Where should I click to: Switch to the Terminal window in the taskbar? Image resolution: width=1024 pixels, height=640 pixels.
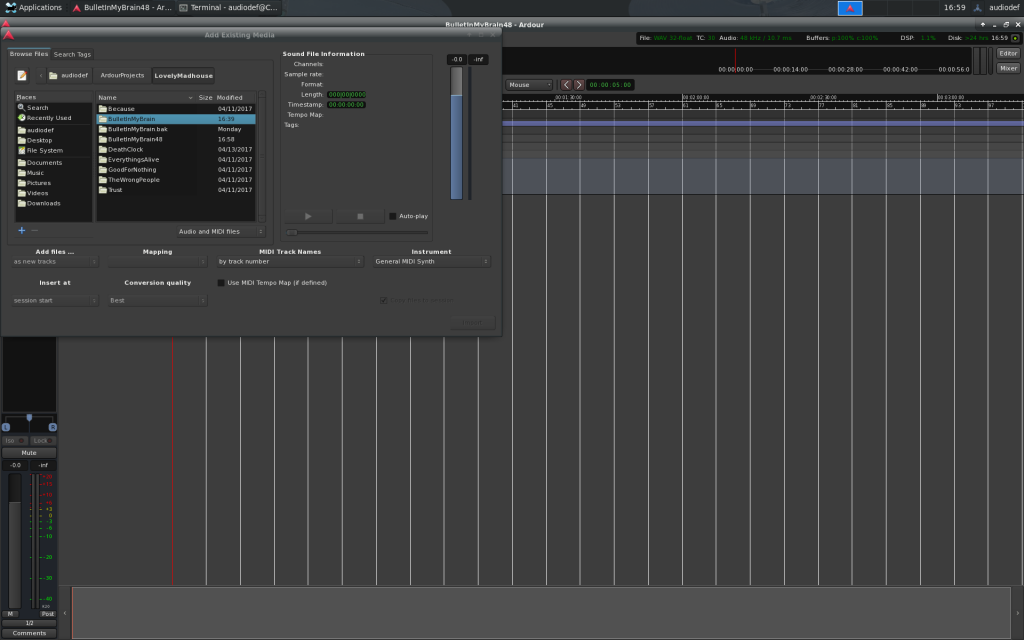tap(229, 8)
